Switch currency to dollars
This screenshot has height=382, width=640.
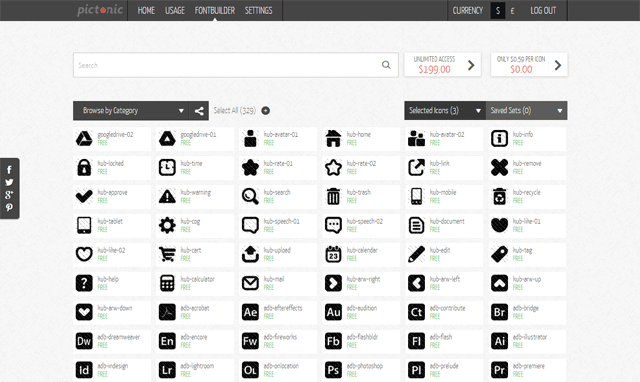click(x=498, y=11)
